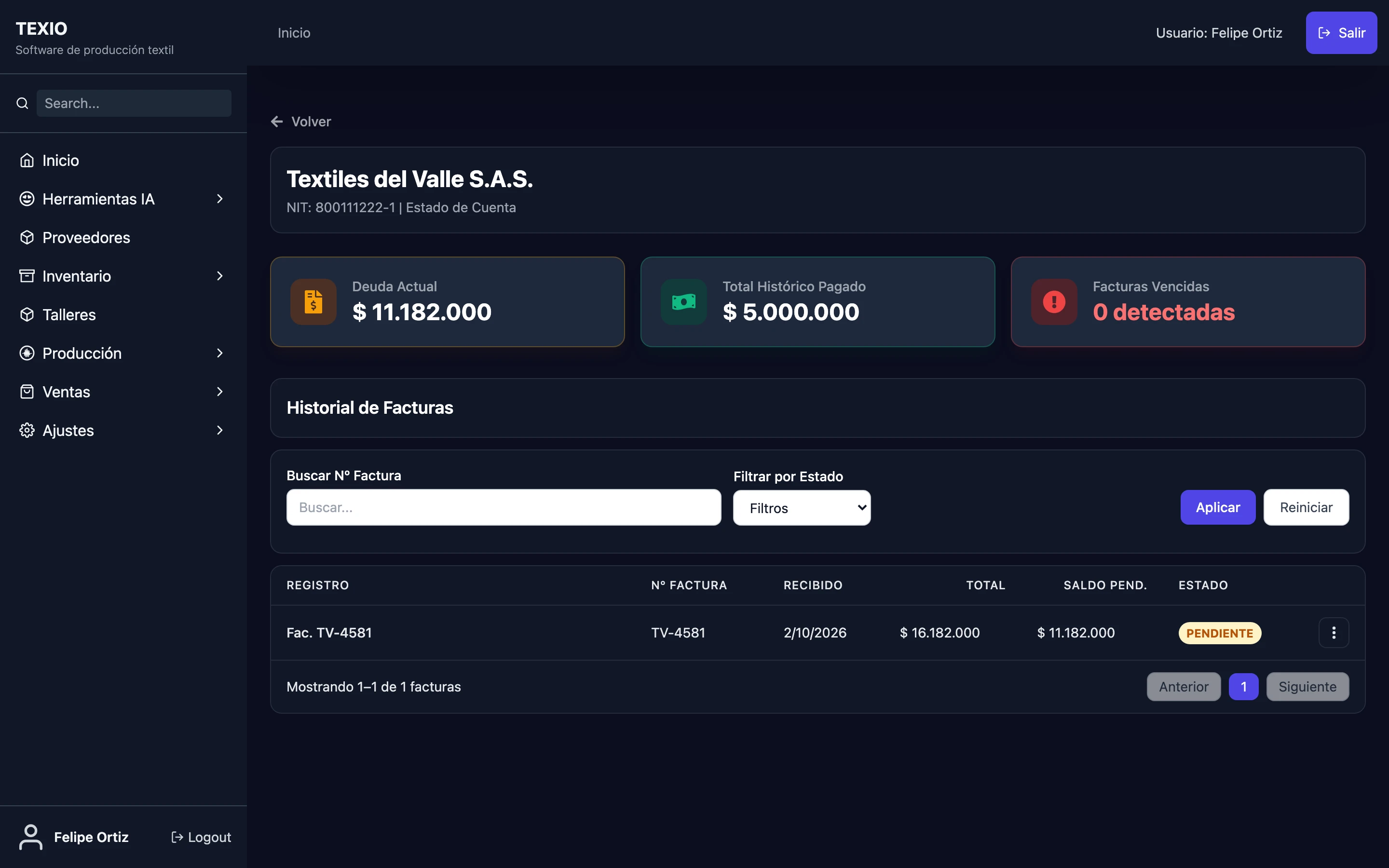Click the Salir button
Image resolution: width=1389 pixels, height=868 pixels.
click(1341, 33)
